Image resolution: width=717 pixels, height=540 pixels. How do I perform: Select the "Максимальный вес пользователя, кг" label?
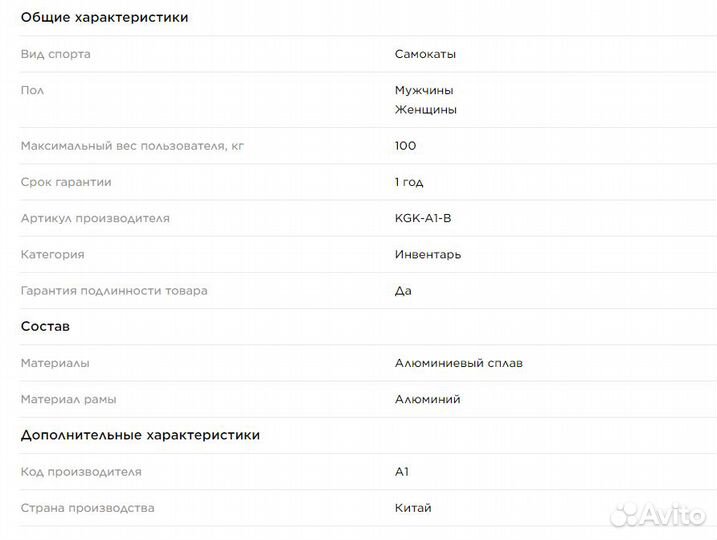[x=132, y=146]
